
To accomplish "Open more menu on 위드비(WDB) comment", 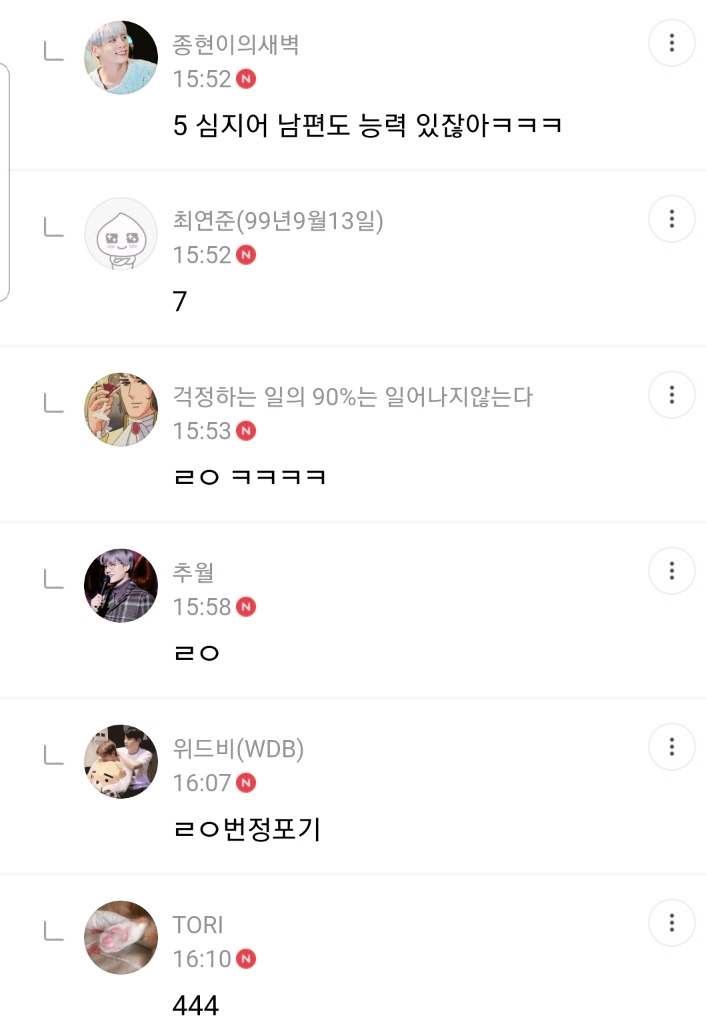I will pos(672,747).
